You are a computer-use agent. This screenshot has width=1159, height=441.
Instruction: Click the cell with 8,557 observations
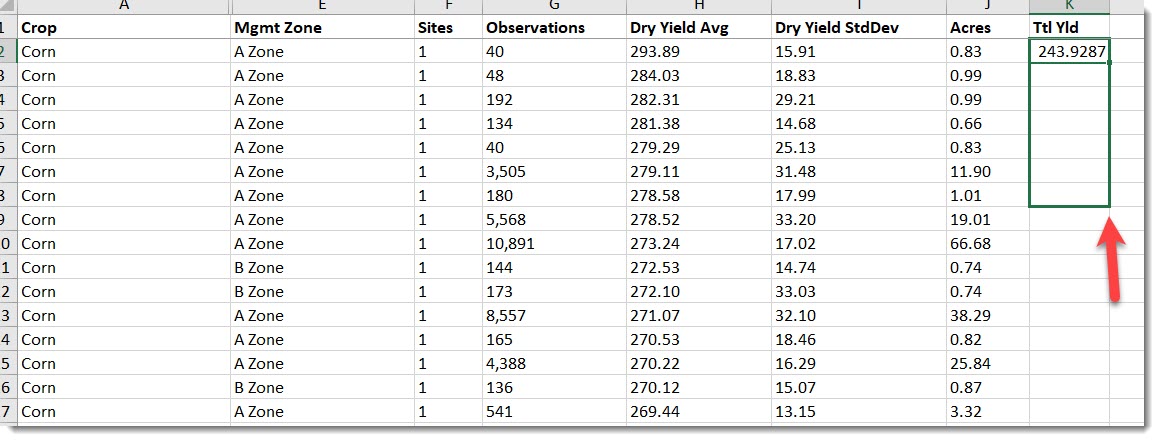coord(552,316)
